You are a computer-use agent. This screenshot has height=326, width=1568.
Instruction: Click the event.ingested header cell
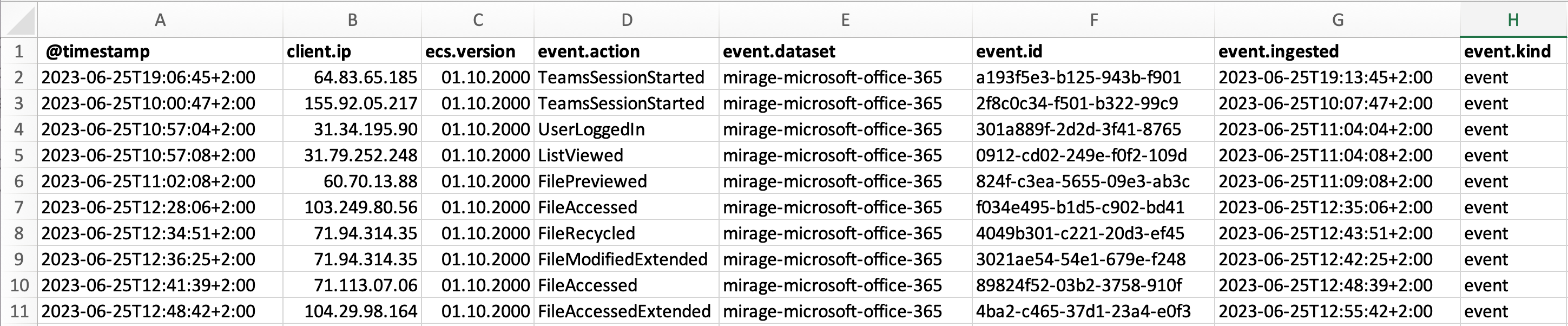pyautogui.click(x=1338, y=51)
